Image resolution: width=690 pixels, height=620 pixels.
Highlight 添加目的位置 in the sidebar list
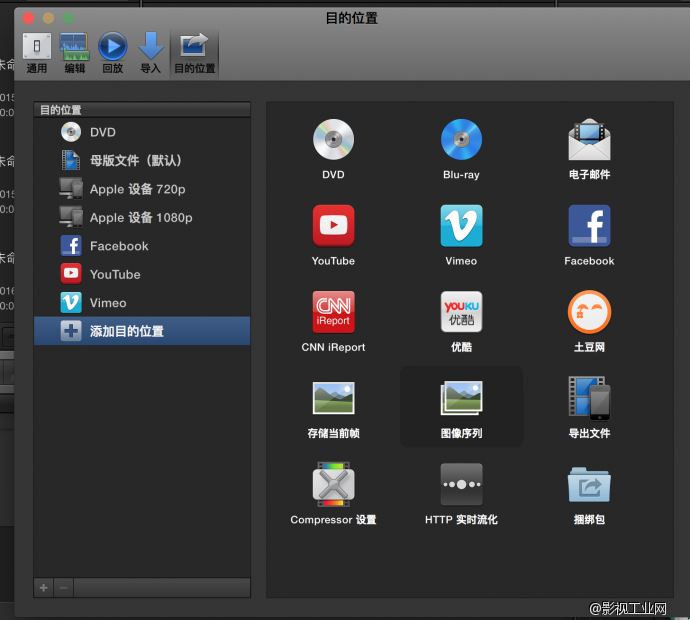126,331
